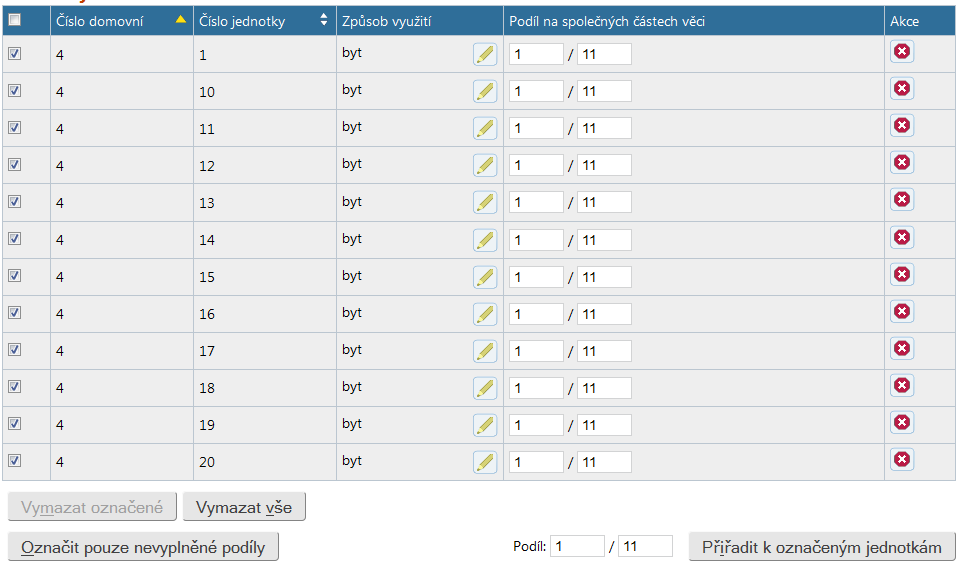This screenshot has width=963, height=565.
Task: Uncheck the checkbox for unit 18
Action: click(x=15, y=386)
